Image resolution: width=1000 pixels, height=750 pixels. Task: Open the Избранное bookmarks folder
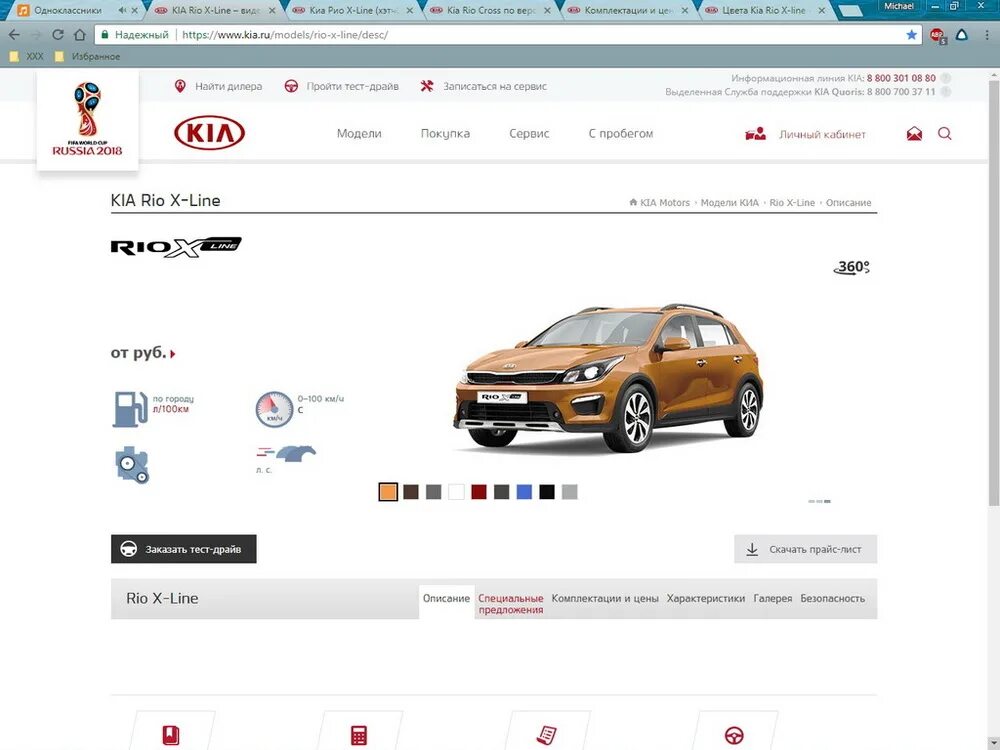pos(88,56)
